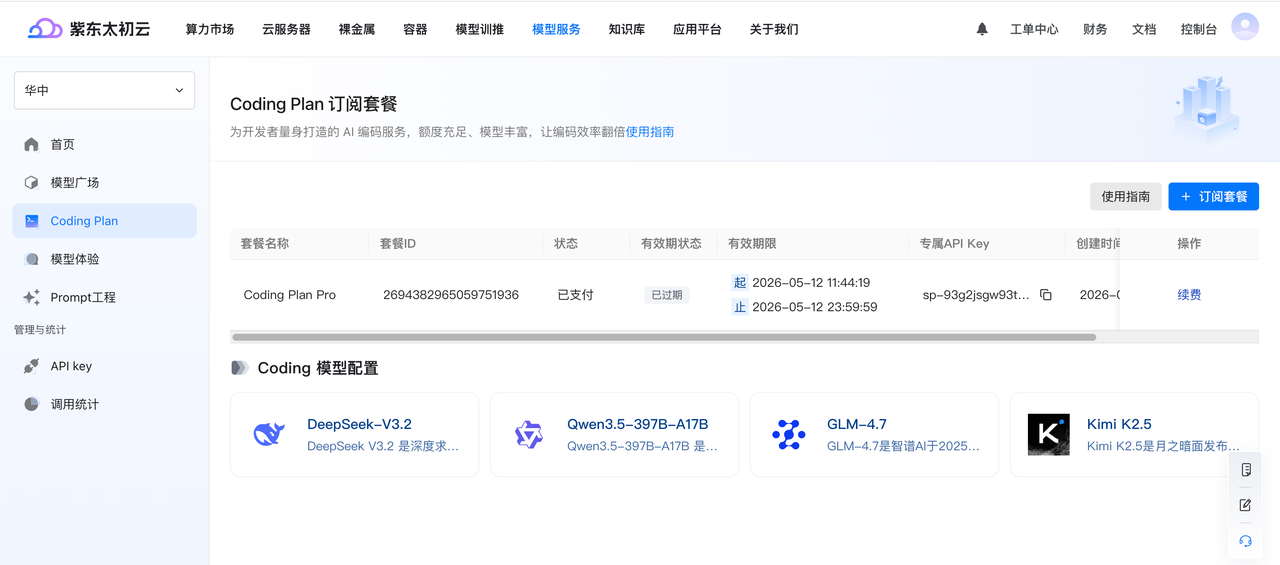Click the start time 2026-05-12 11:44:19
This screenshot has height=565, width=1280.
click(811, 283)
